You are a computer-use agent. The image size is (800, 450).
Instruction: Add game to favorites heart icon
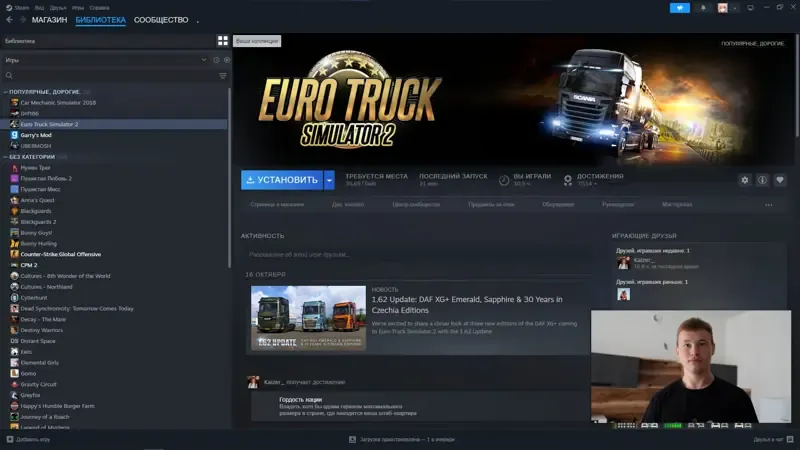(780, 180)
